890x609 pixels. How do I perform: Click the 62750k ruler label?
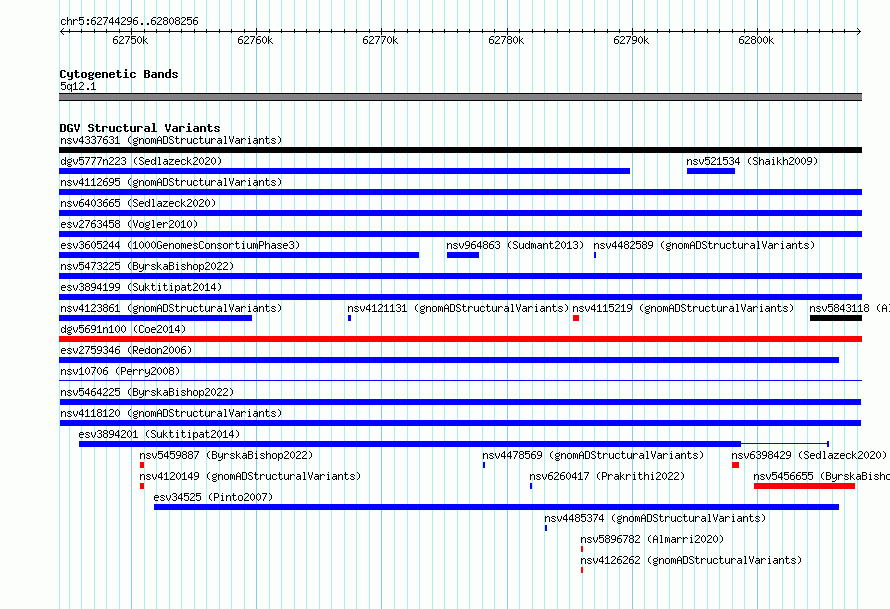(x=130, y=40)
